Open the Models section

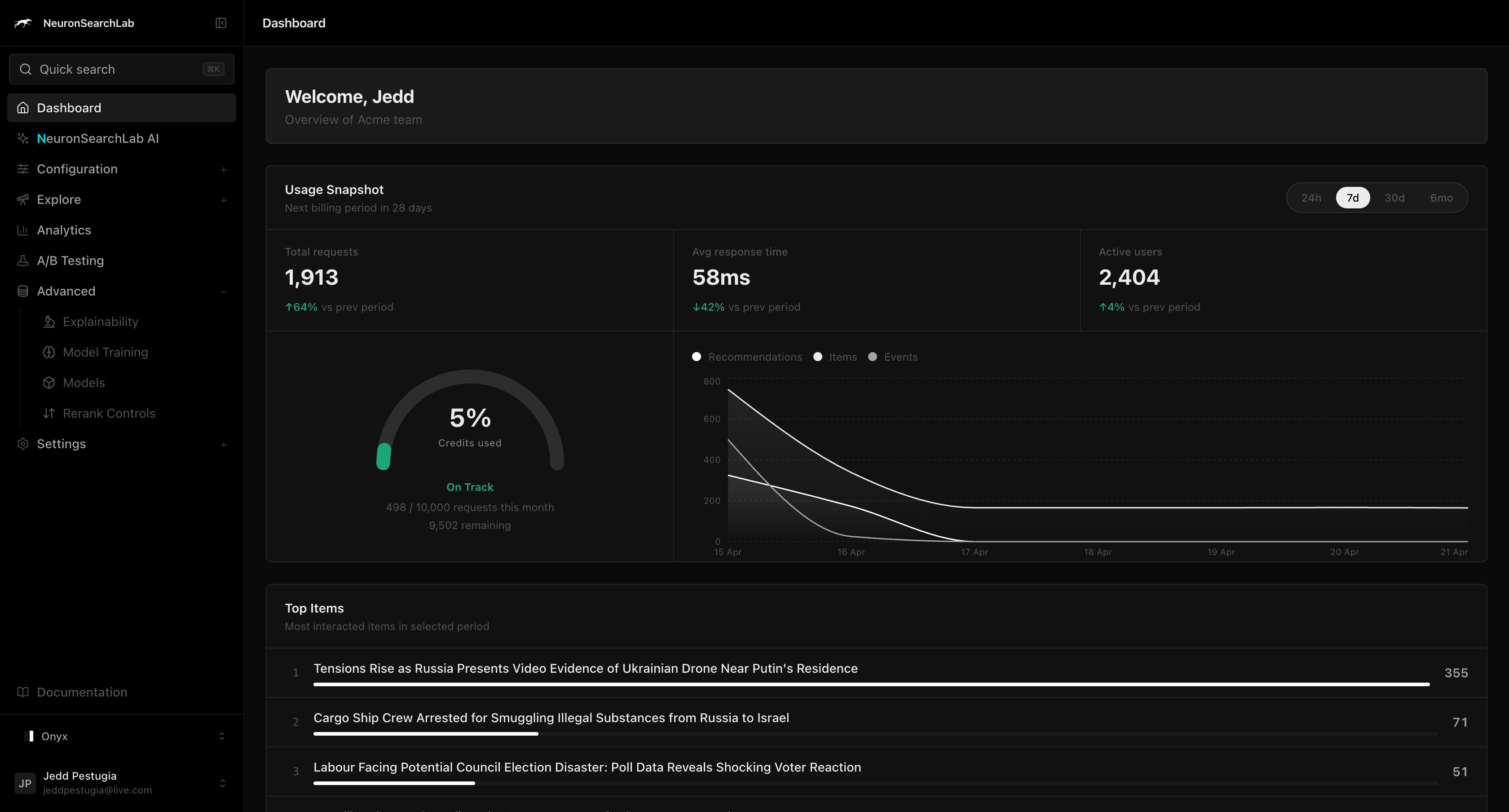tap(83, 383)
